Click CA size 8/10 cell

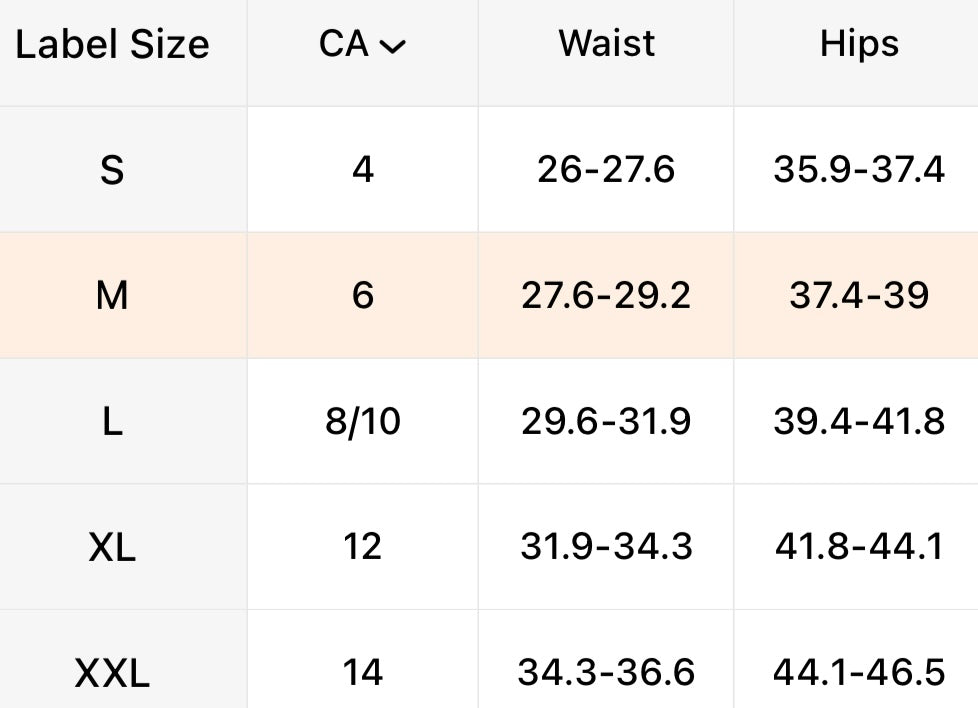tap(363, 422)
